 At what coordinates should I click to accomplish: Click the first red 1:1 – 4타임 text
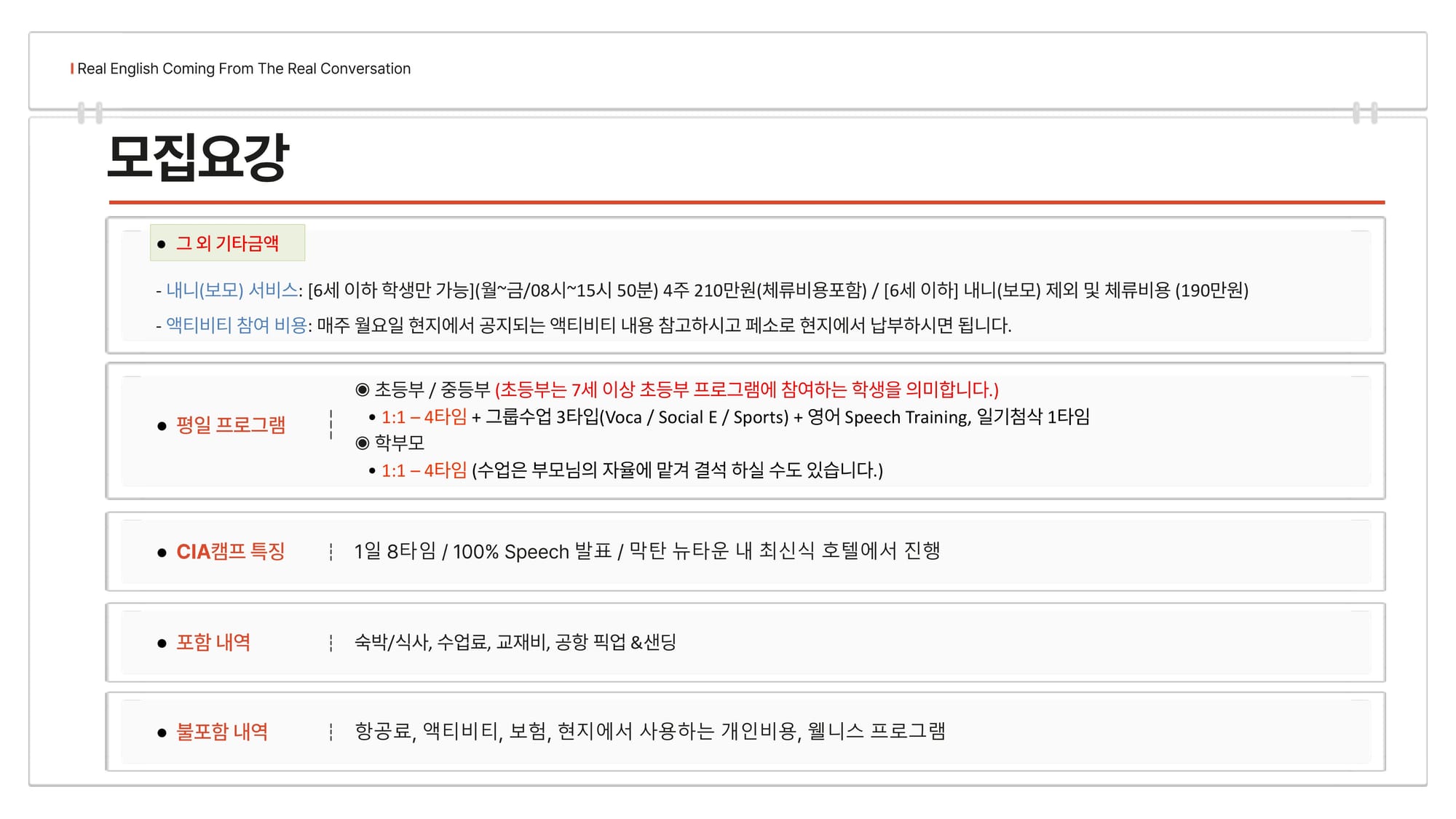424,416
